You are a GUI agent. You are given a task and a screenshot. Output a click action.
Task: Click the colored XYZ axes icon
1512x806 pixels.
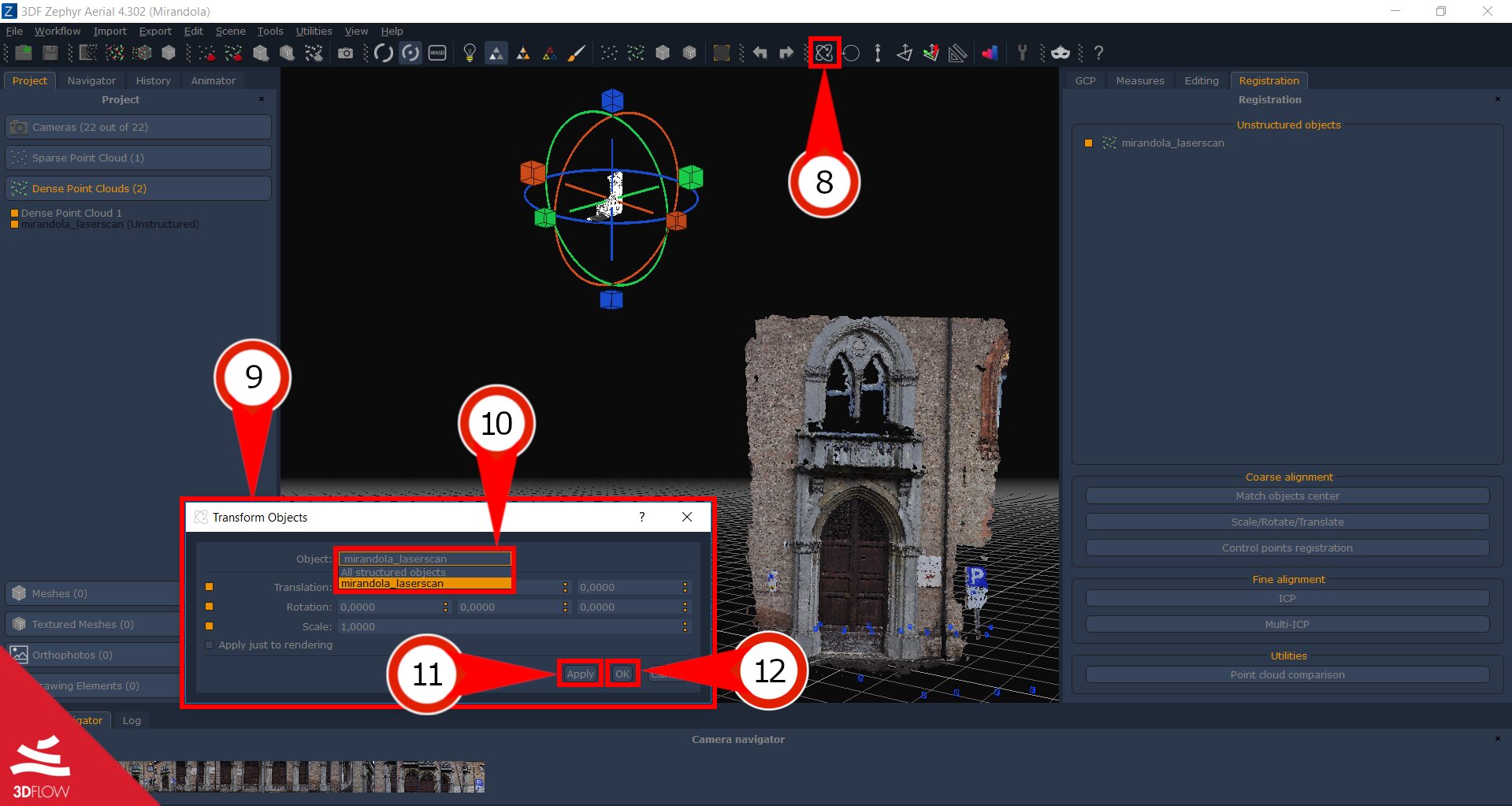[x=931, y=53]
